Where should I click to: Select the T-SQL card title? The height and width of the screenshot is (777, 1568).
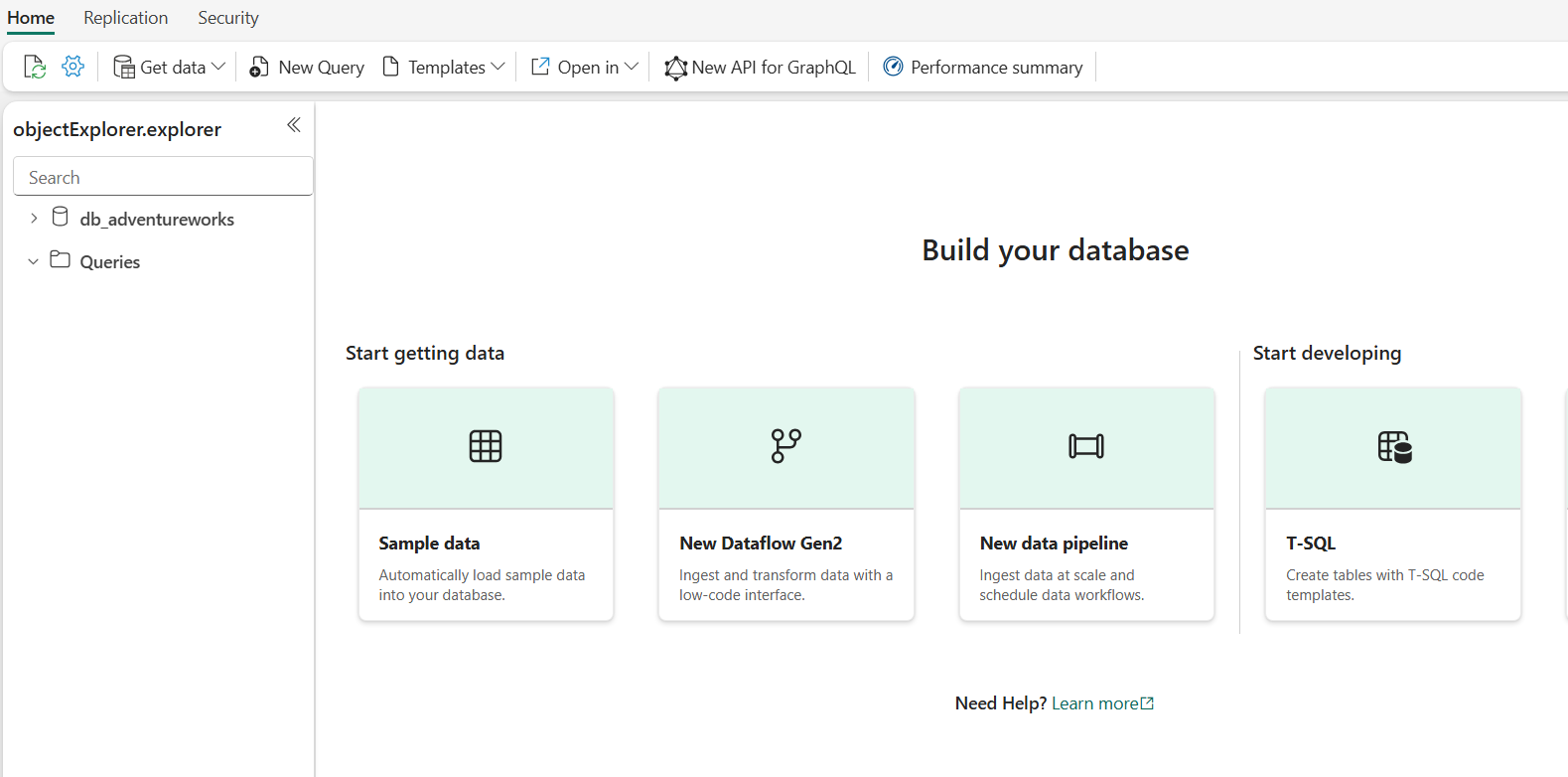tap(1311, 544)
